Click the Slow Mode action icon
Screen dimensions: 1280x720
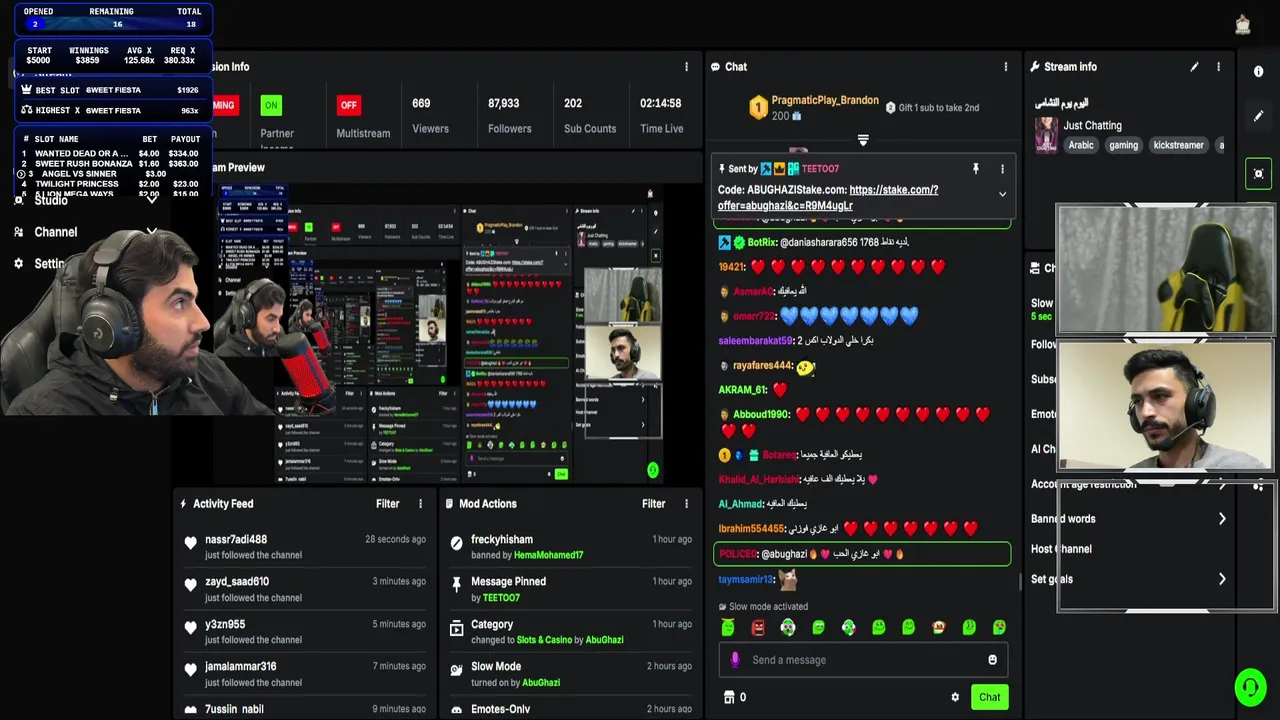pyautogui.click(x=456, y=669)
